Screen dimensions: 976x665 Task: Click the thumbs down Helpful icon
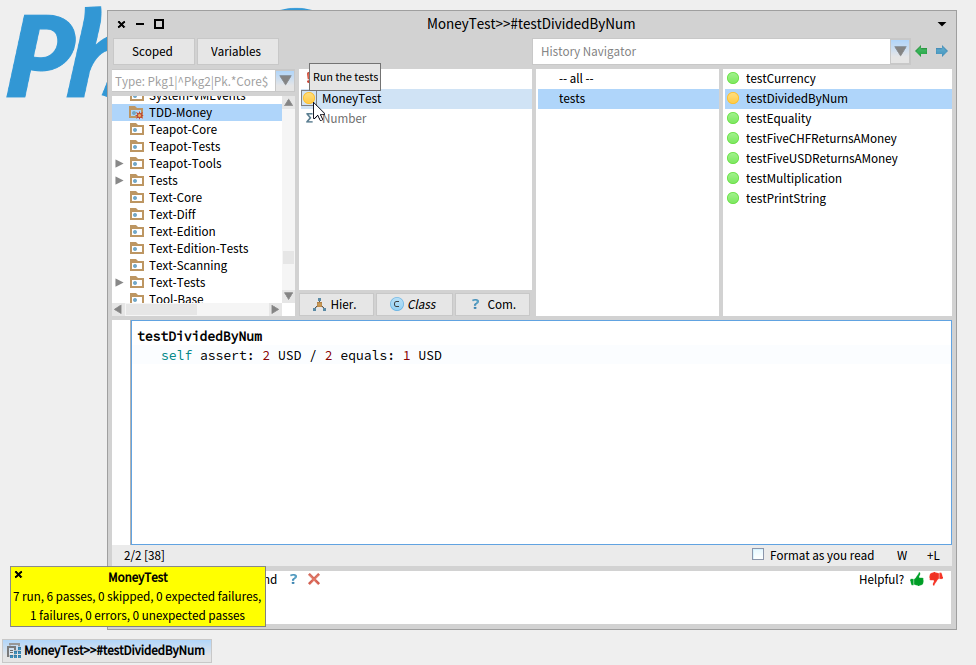[x=936, y=580]
